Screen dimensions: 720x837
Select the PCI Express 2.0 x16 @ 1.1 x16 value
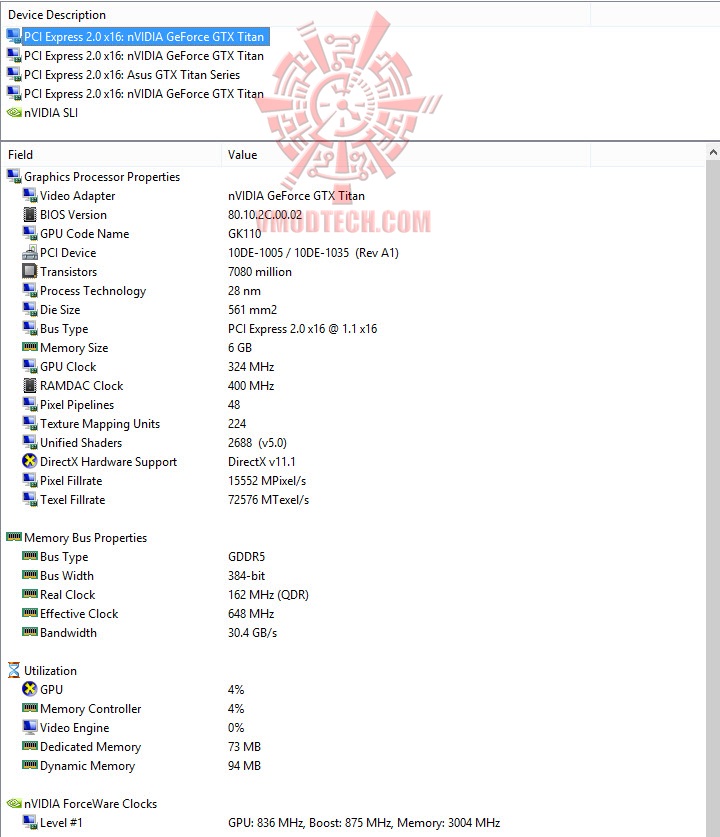point(303,329)
